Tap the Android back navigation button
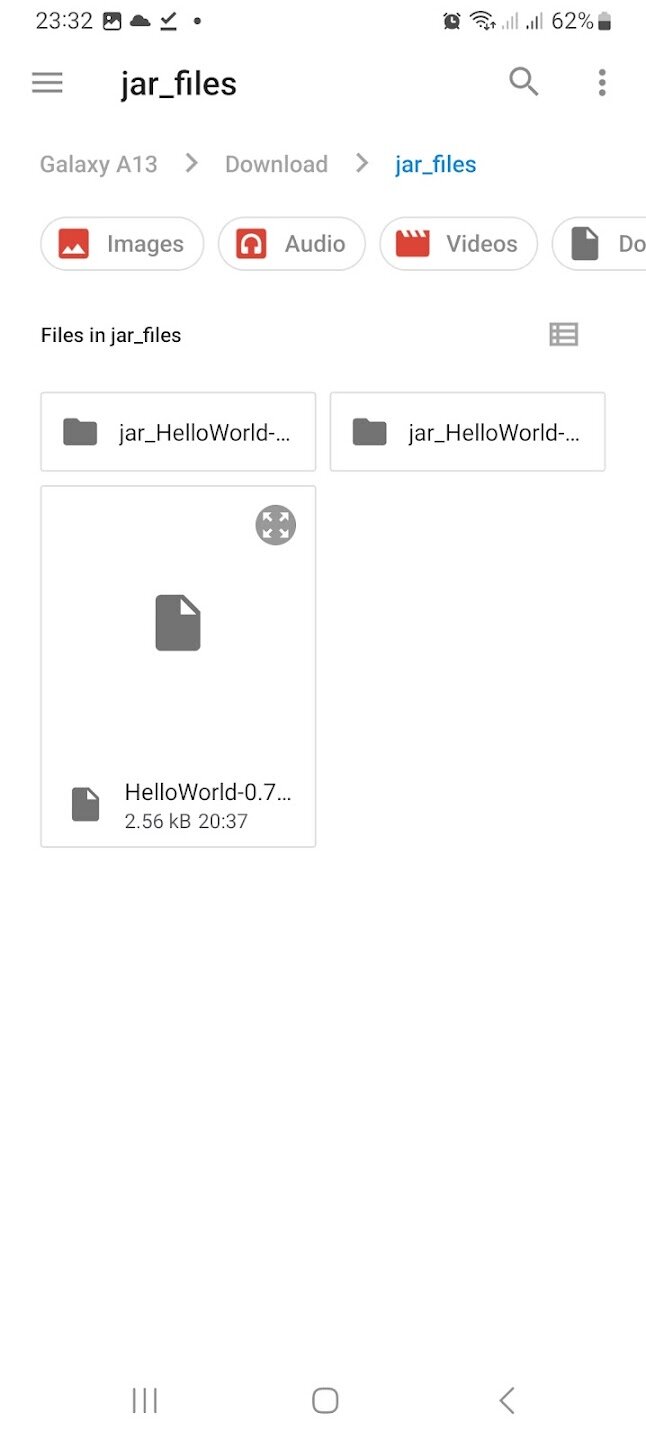The width and height of the screenshot is (646, 1440). pyautogui.click(x=507, y=1400)
